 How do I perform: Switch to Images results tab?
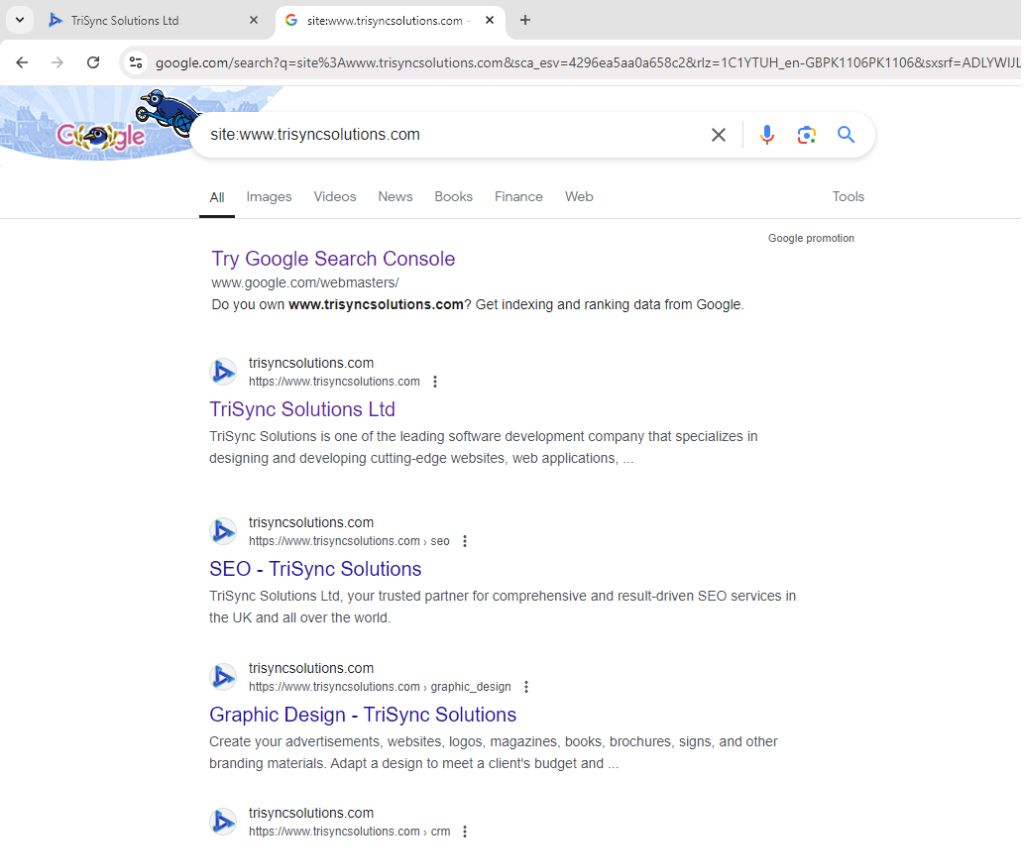[269, 197]
